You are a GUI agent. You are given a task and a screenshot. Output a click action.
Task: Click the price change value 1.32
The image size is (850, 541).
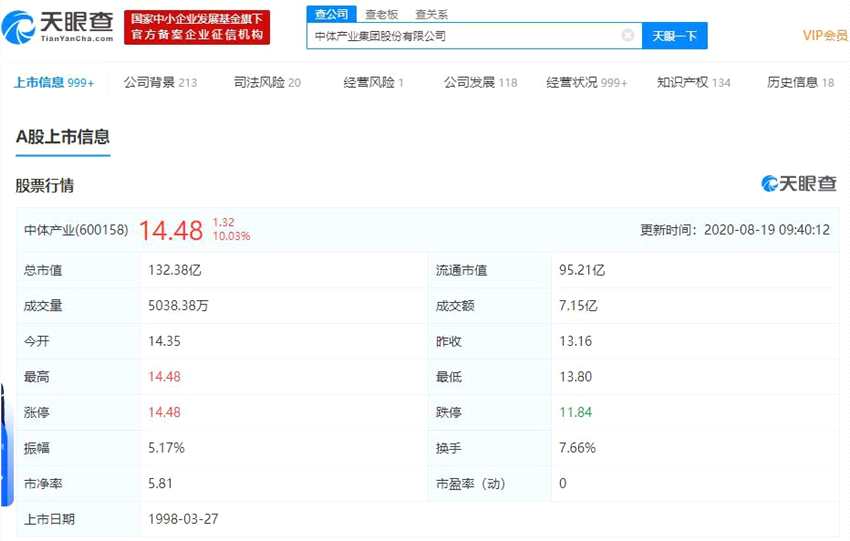point(223,222)
